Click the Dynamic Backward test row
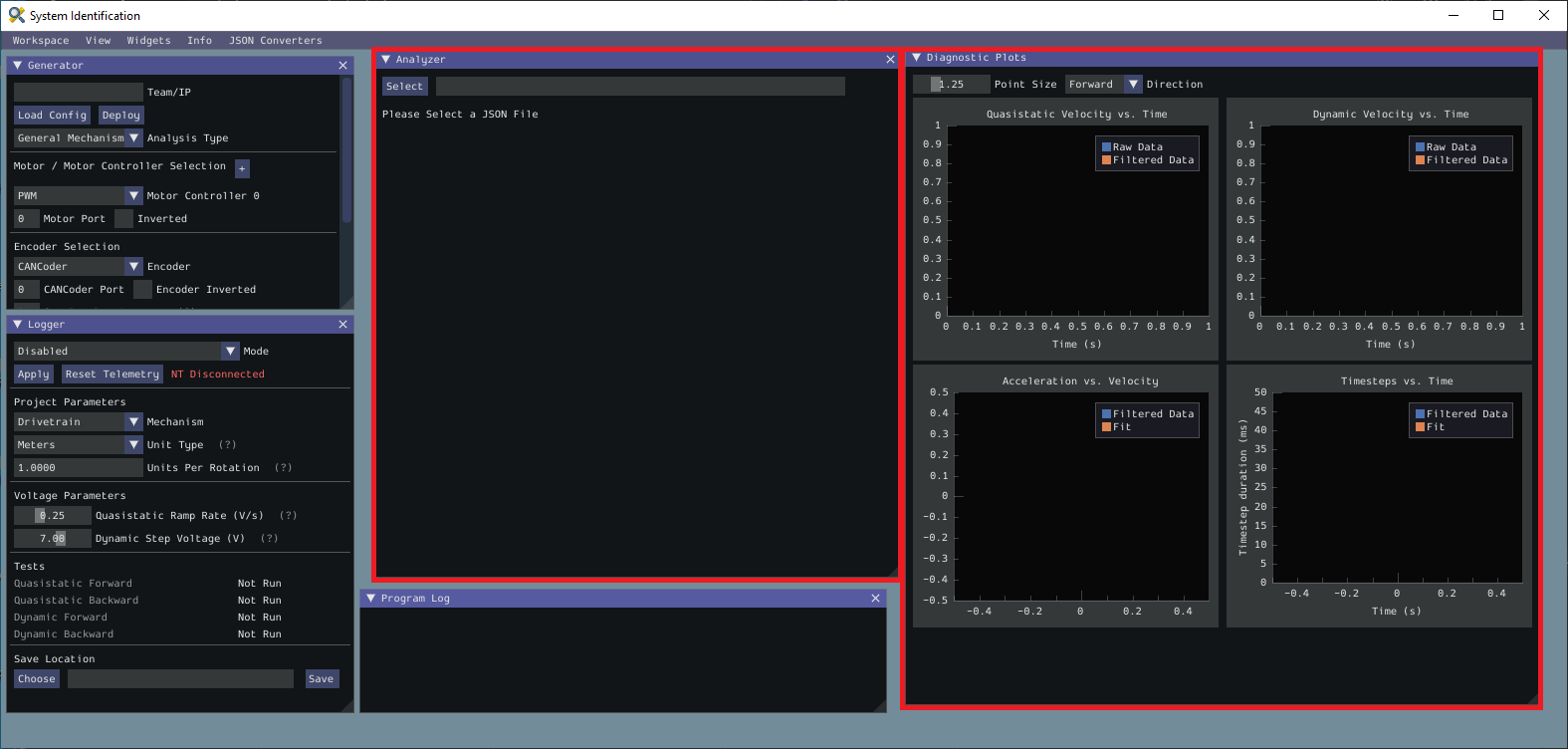Screen dimensions: 1568x749 [x=147, y=634]
